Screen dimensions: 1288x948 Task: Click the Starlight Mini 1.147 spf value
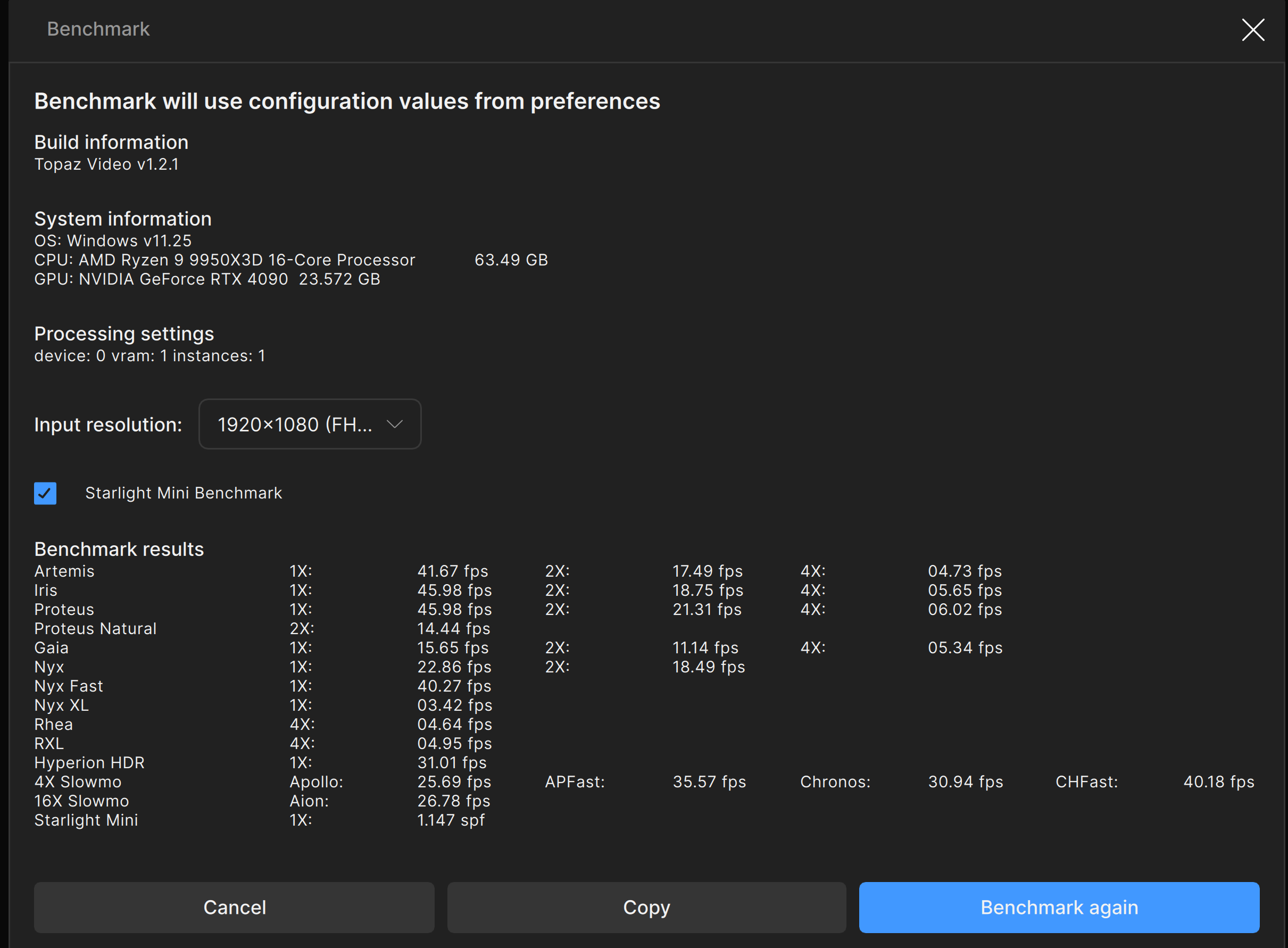(x=451, y=820)
